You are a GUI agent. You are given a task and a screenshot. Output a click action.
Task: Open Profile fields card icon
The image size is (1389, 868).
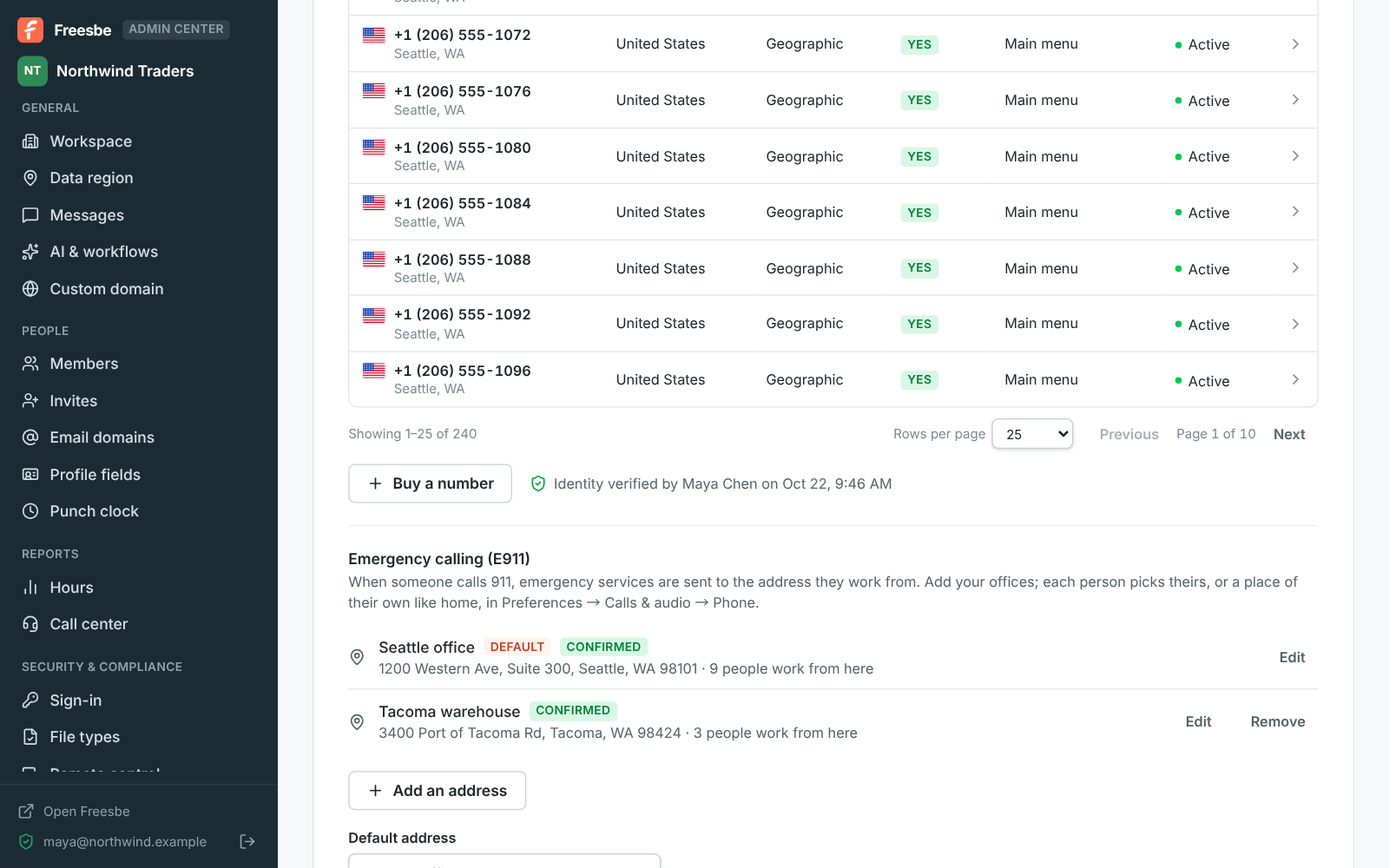point(30,475)
